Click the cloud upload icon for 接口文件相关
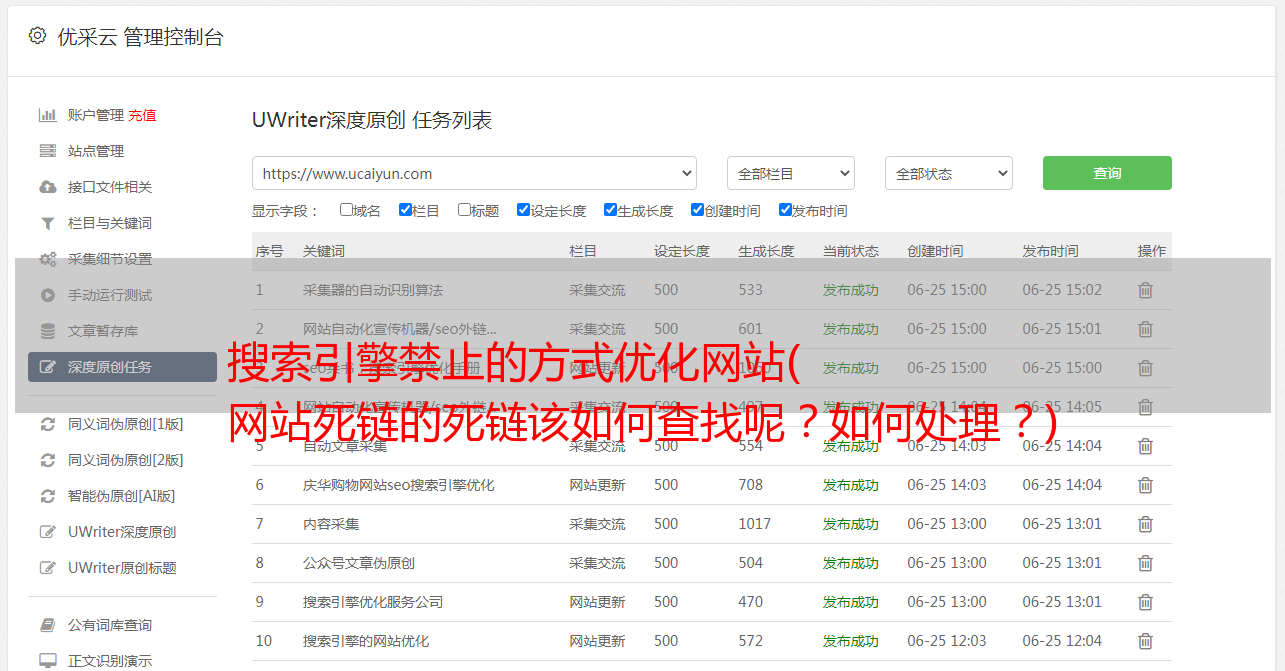1285x671 pixels. tap(47, 187)
